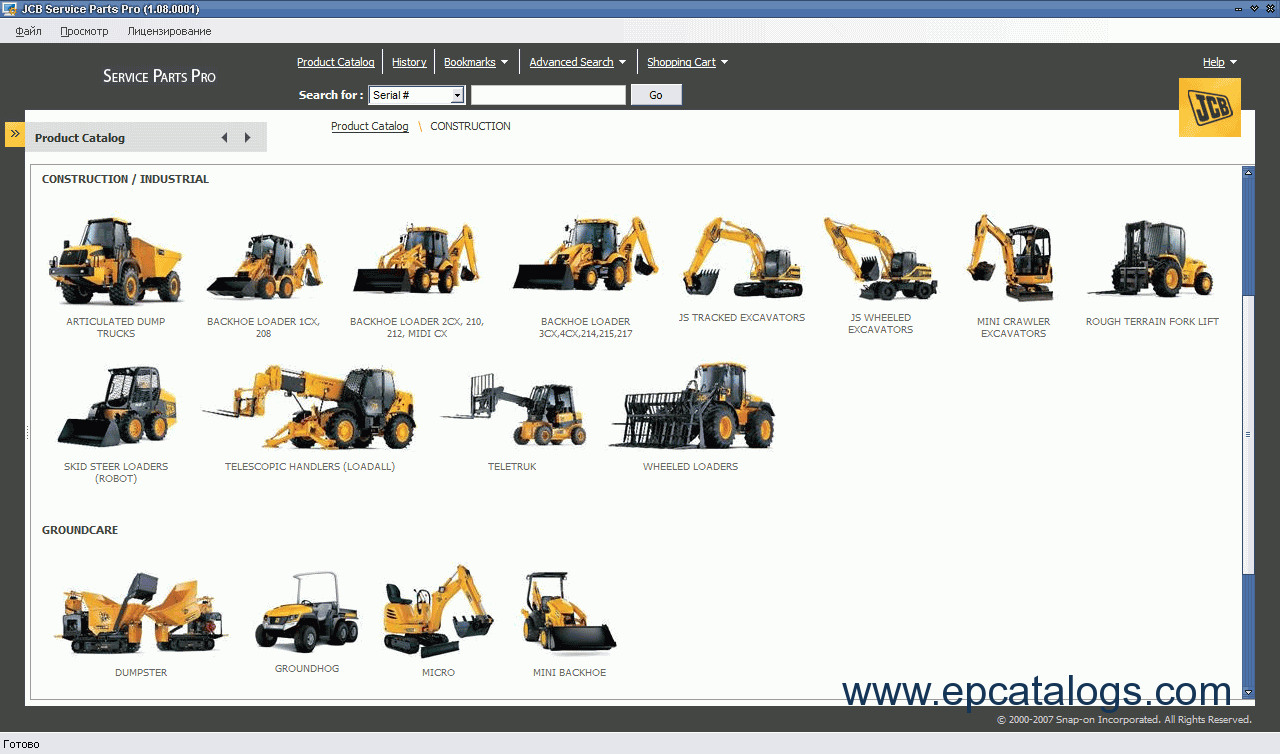The width and height of the screenshot is (1280, 754).
Task: Open the Teletruk machine image
Action: (512, 409)
